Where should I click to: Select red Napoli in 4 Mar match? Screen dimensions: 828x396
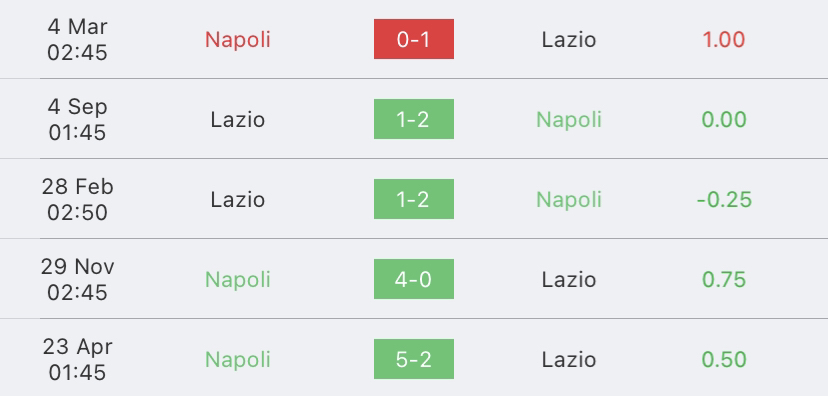click(x=238, y=40)
